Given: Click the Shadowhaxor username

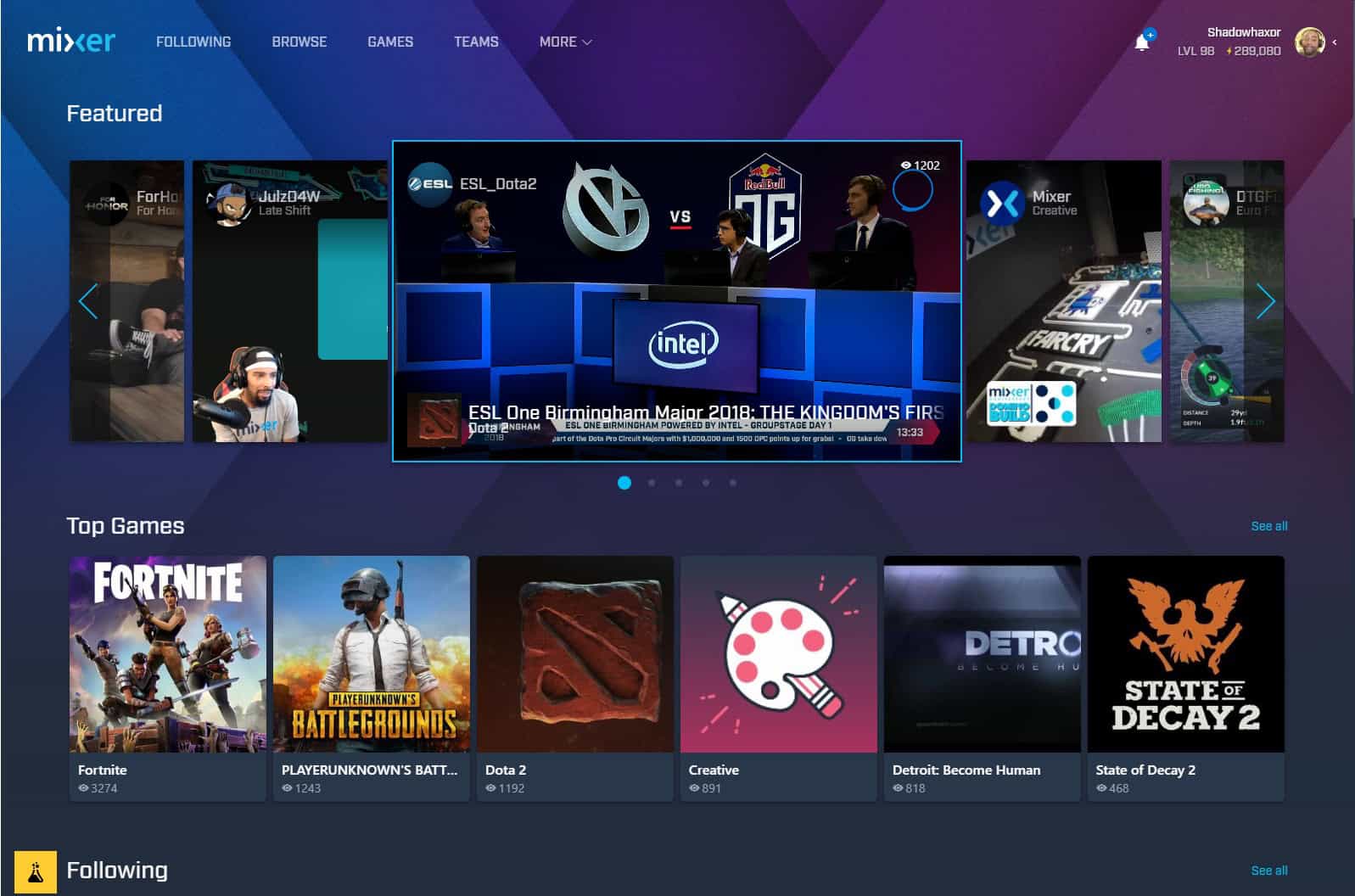Looking at the screenshot, I should (x=1244, y=32).
